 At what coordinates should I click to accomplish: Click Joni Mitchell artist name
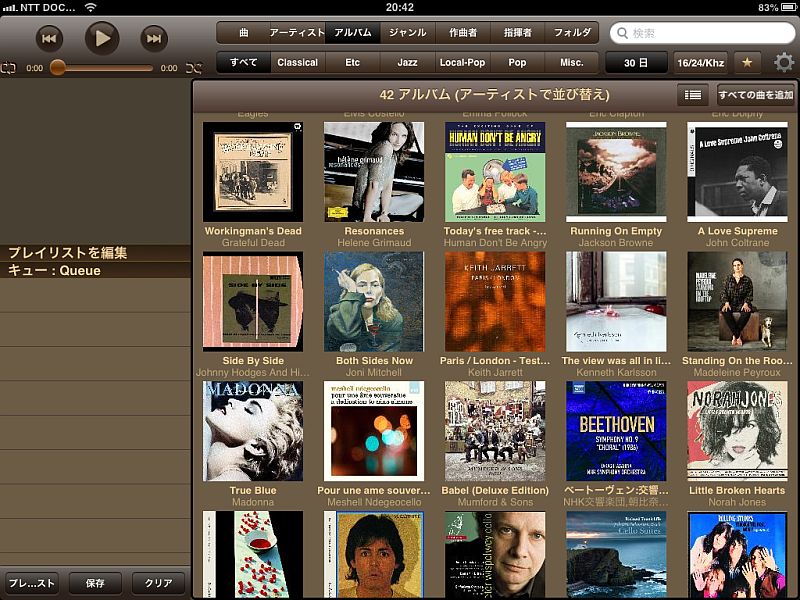[374, 372]
